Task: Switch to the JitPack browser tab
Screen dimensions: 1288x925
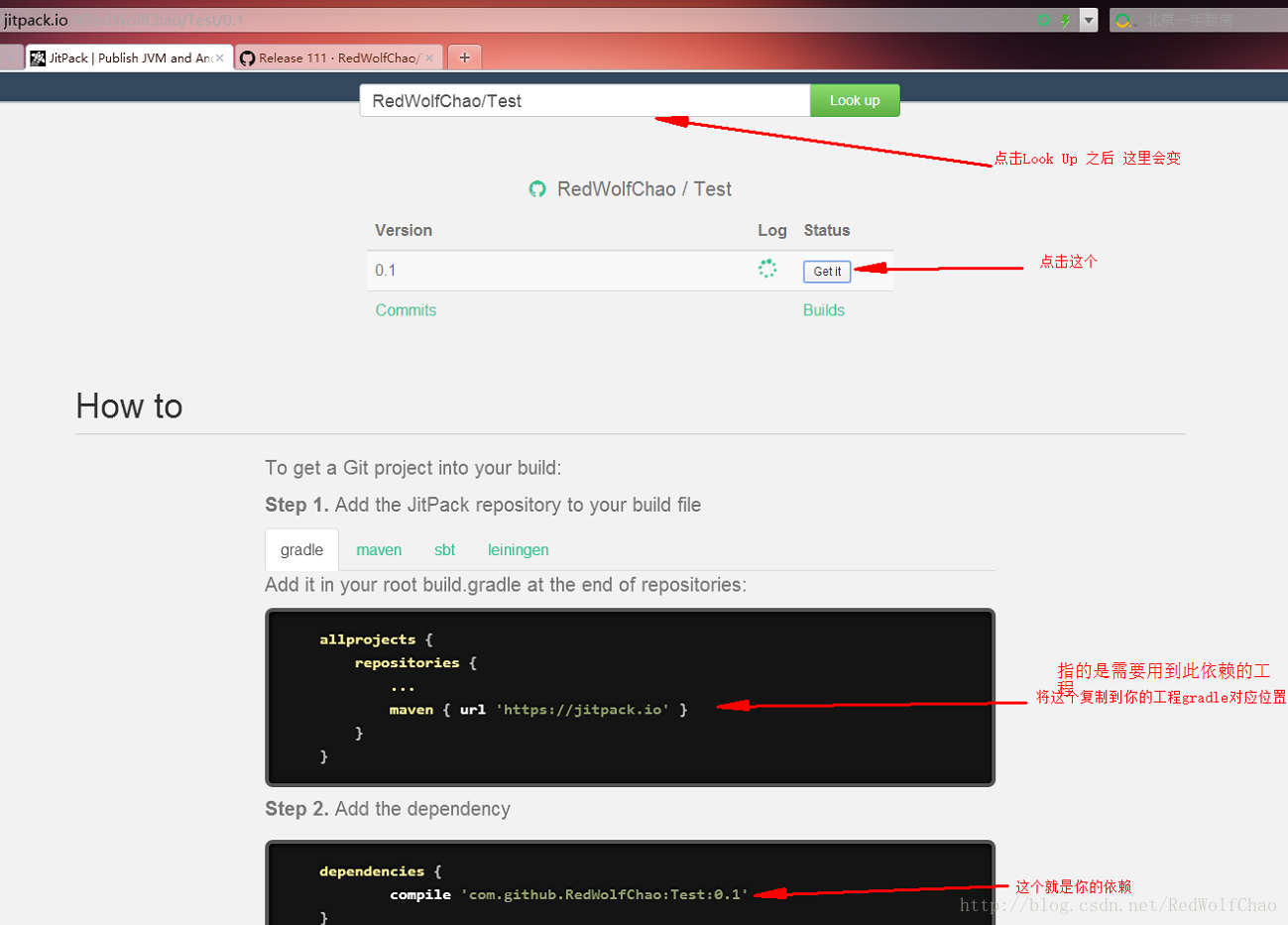Action: pos(129,58)
